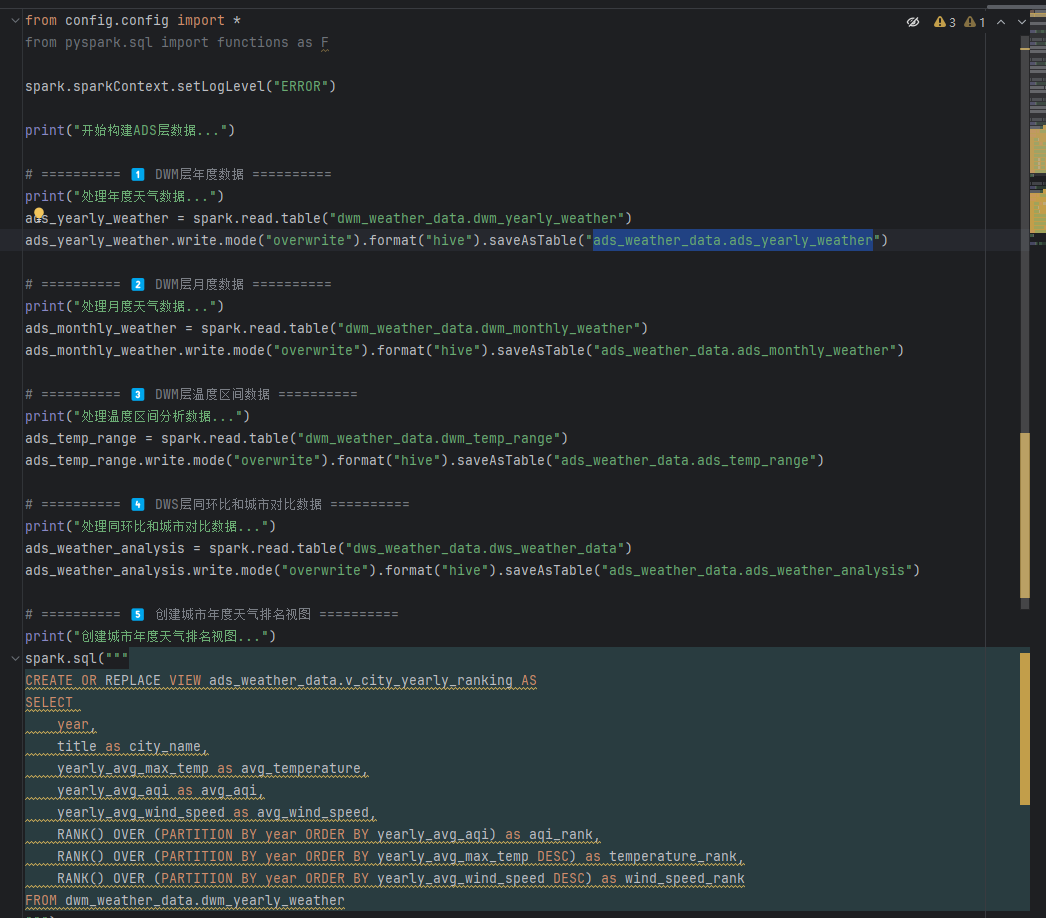
Task: Click the code minimap on the far right
Action: 1037,127
